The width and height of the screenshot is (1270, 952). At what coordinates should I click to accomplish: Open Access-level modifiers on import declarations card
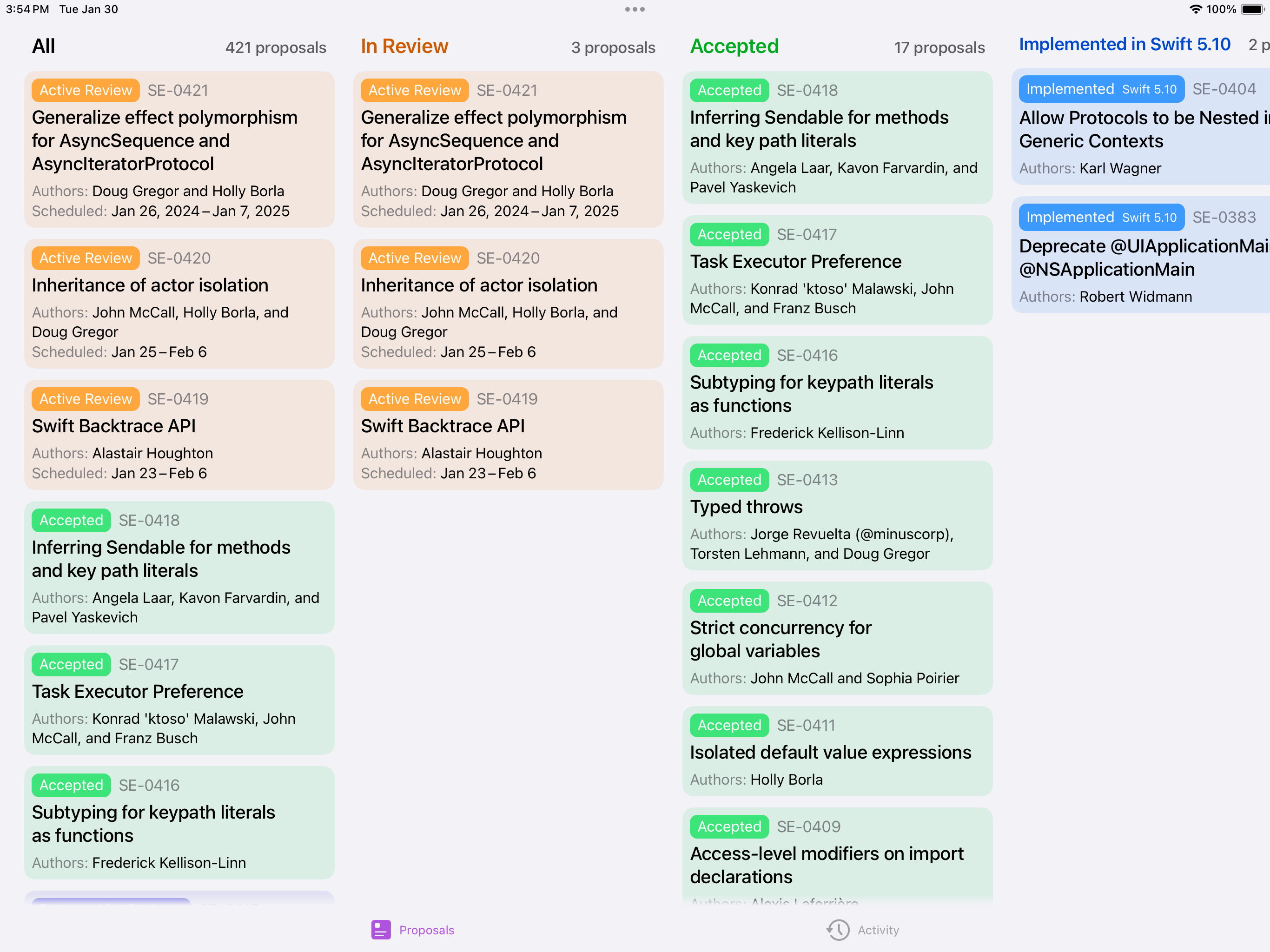coord(837,855)
